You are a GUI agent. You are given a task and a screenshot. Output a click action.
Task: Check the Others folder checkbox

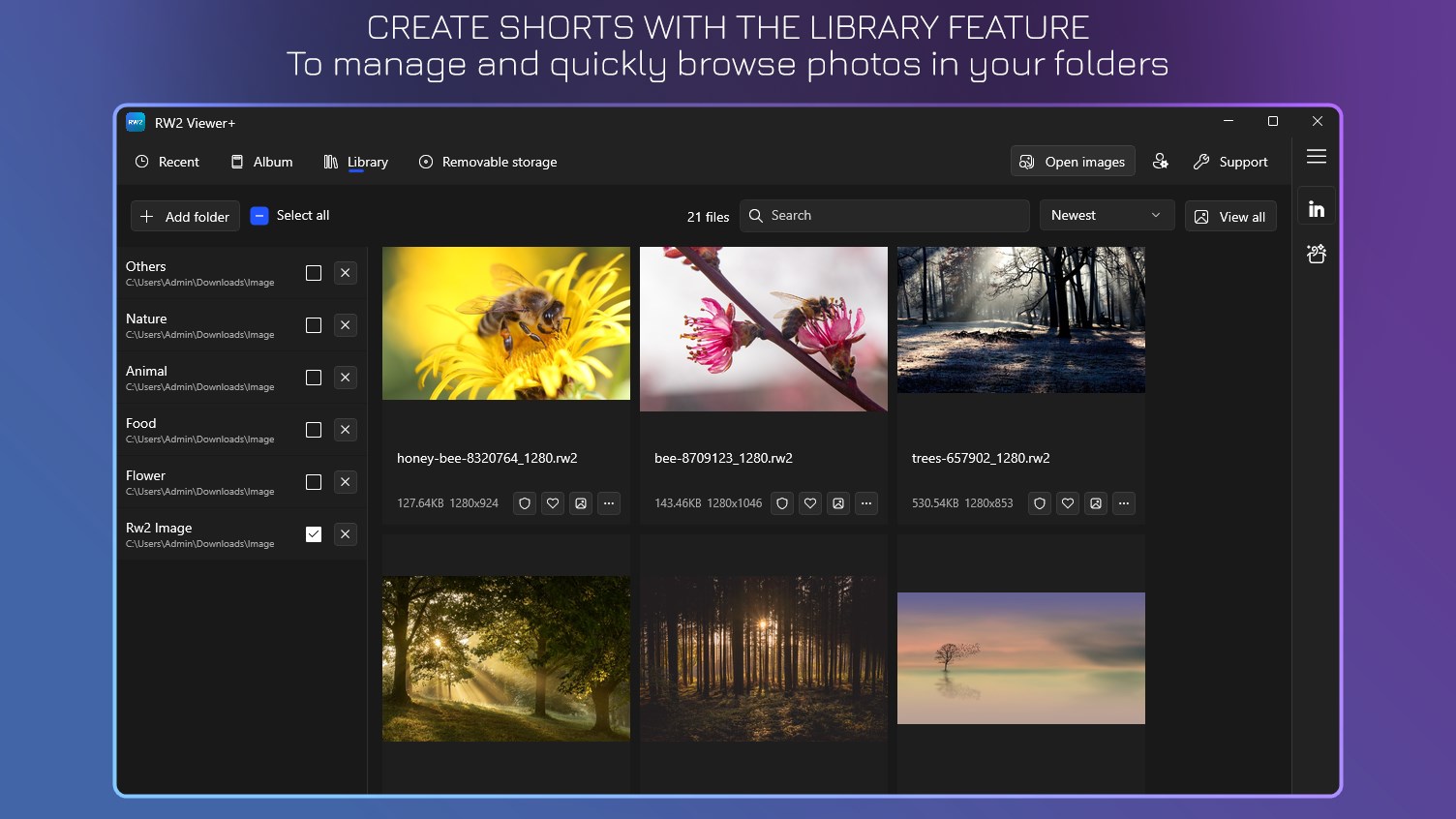pyautogui.click(x=314, y=273)
